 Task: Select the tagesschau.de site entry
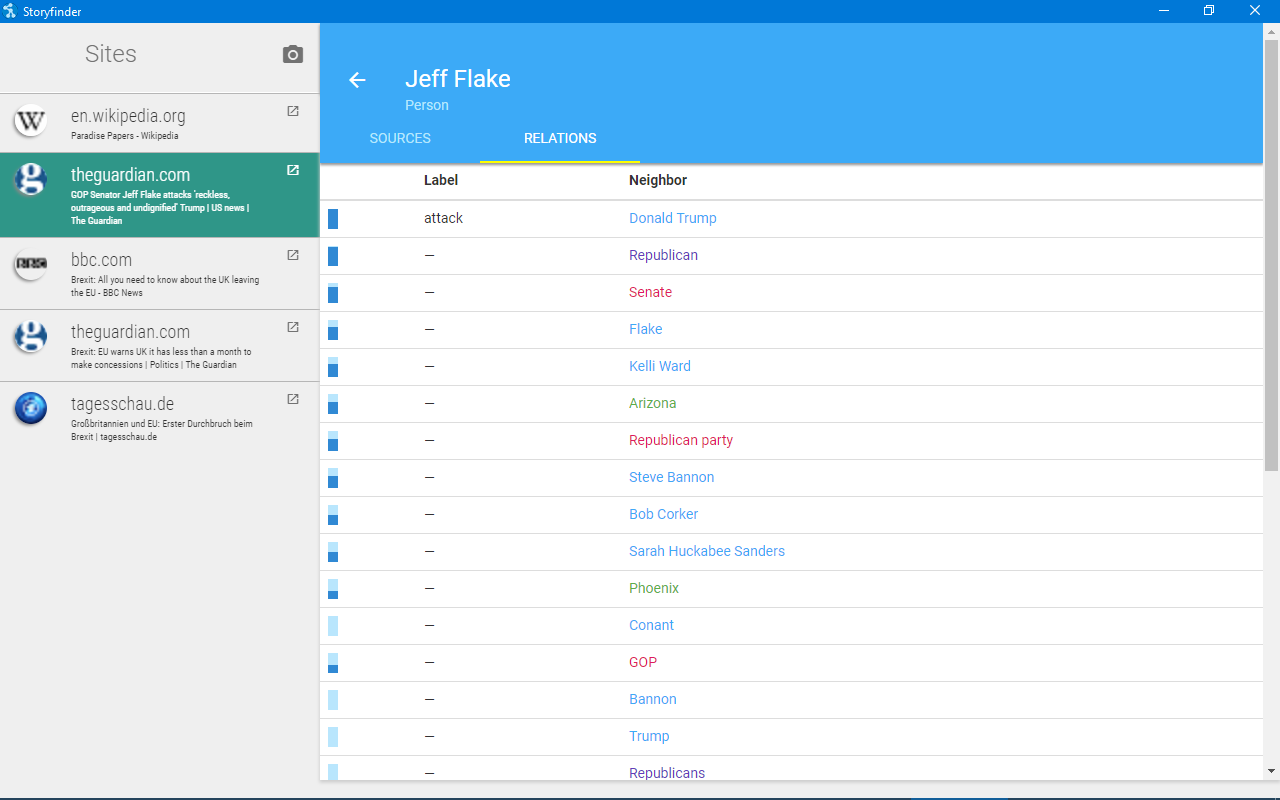160,417
